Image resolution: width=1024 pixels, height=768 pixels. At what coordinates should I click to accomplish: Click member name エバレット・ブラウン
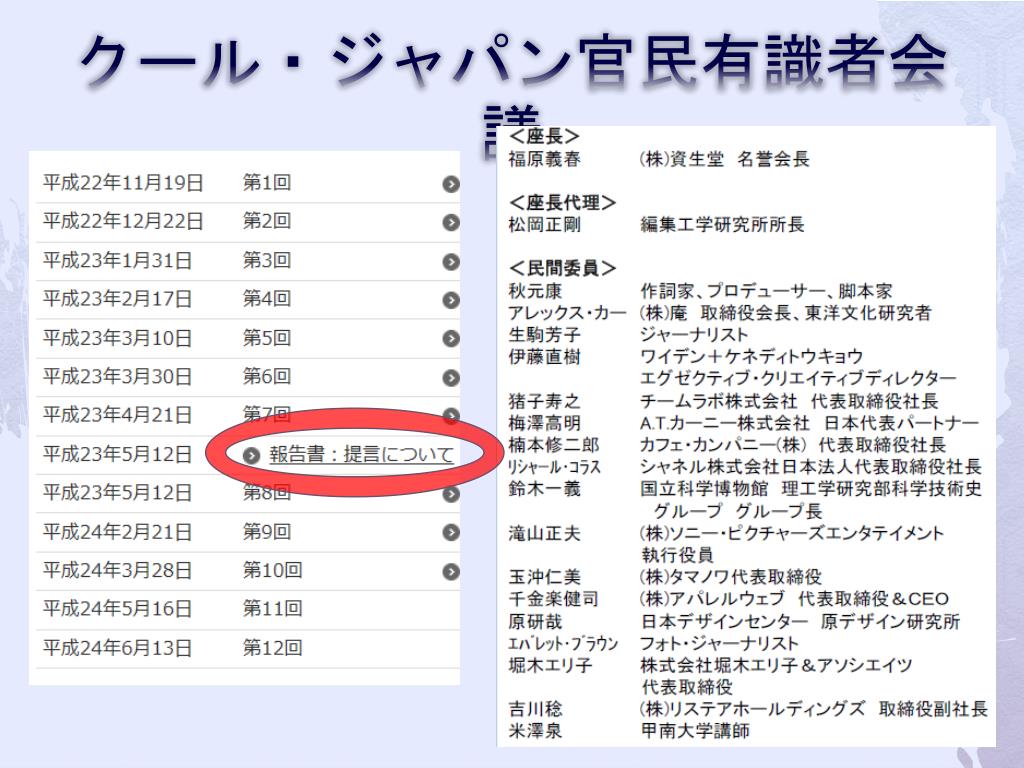click(563, 643)
